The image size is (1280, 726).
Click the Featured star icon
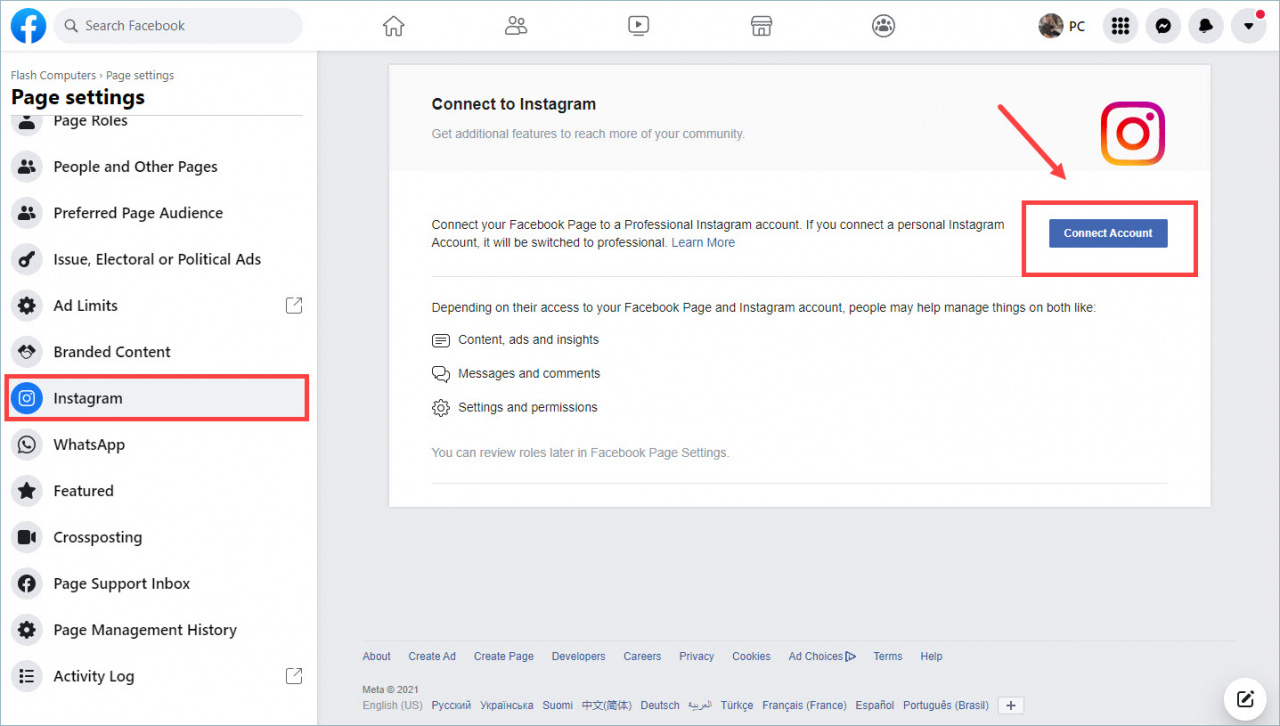click(27, 491)
